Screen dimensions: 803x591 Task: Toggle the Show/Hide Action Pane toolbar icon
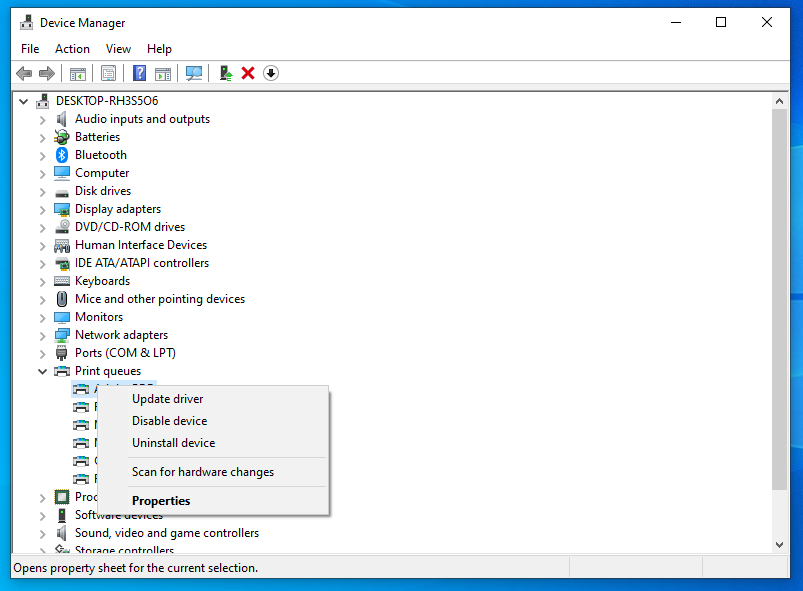pos(163,73)
